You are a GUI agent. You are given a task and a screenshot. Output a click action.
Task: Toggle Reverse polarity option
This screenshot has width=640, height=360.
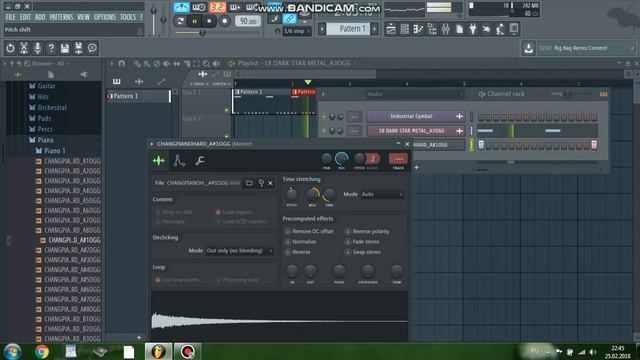348,231
